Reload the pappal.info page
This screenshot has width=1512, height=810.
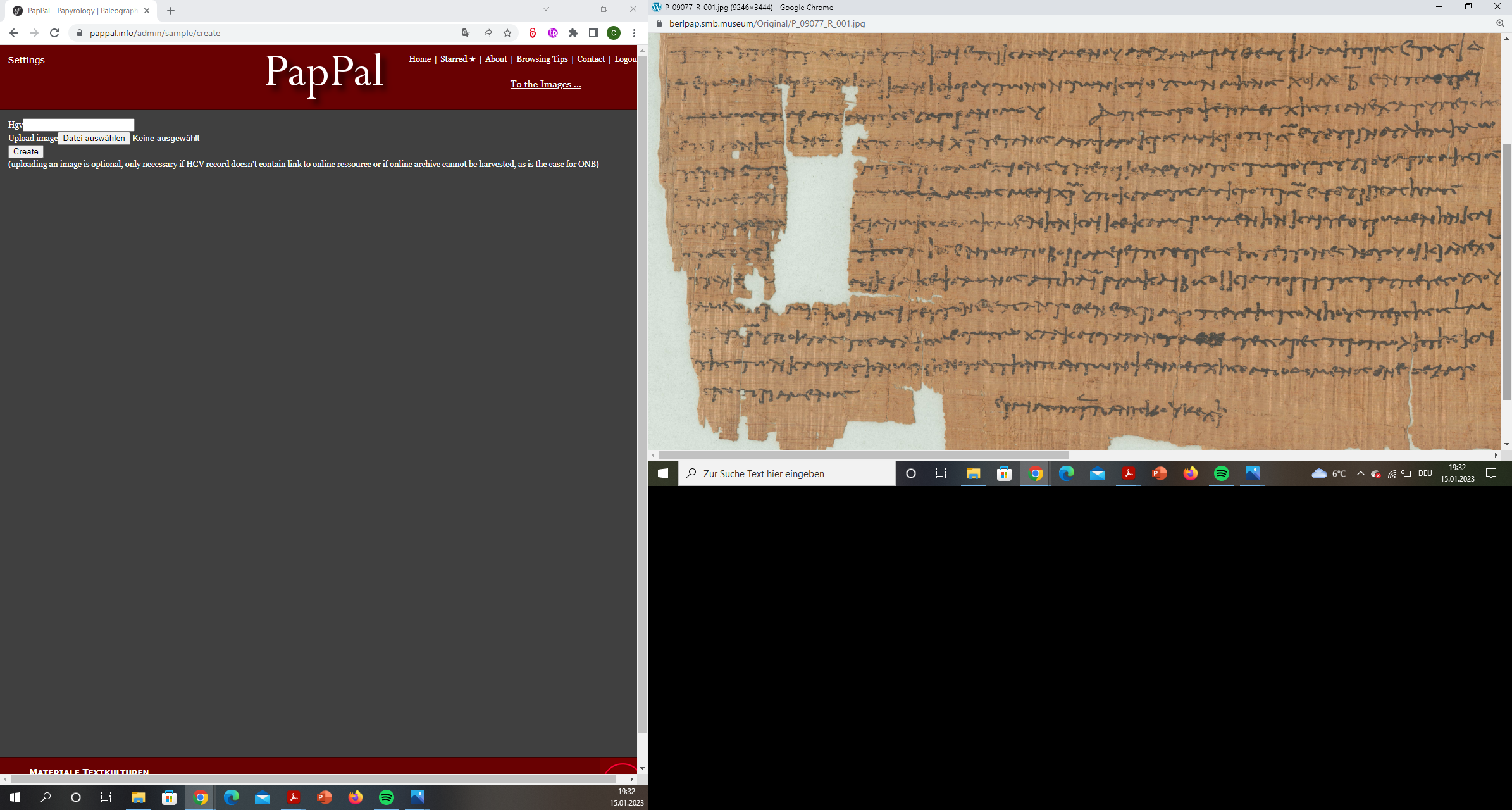point(54,33)
